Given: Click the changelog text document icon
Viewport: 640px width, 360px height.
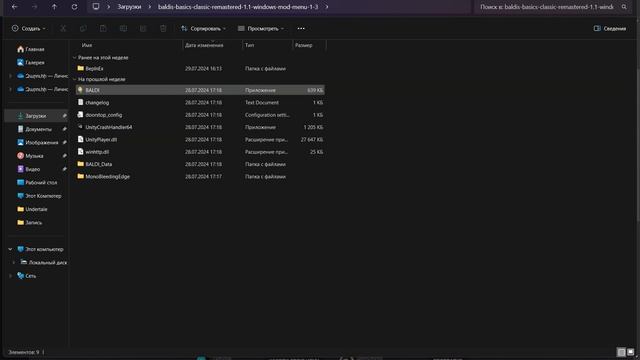Looking at the screenshot, I should [x=80, y=102].
